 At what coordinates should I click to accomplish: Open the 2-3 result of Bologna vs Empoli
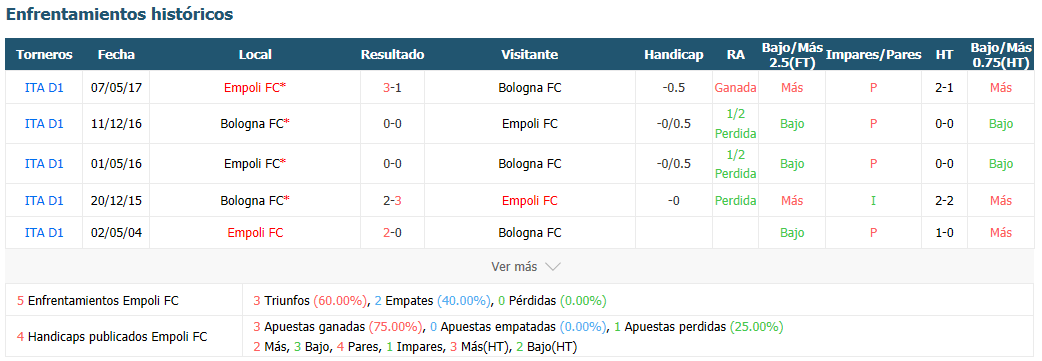click(x=392, y=200)
